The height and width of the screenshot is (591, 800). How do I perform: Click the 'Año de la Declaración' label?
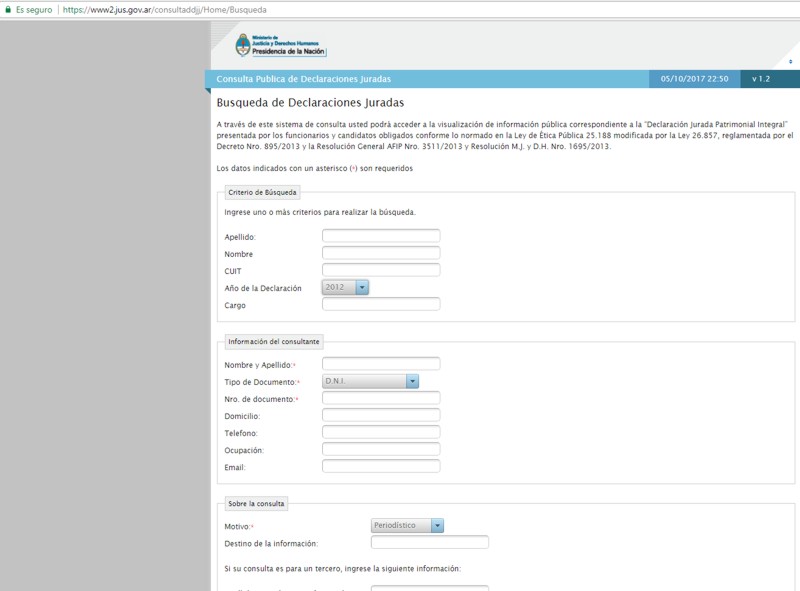point(263,288)
